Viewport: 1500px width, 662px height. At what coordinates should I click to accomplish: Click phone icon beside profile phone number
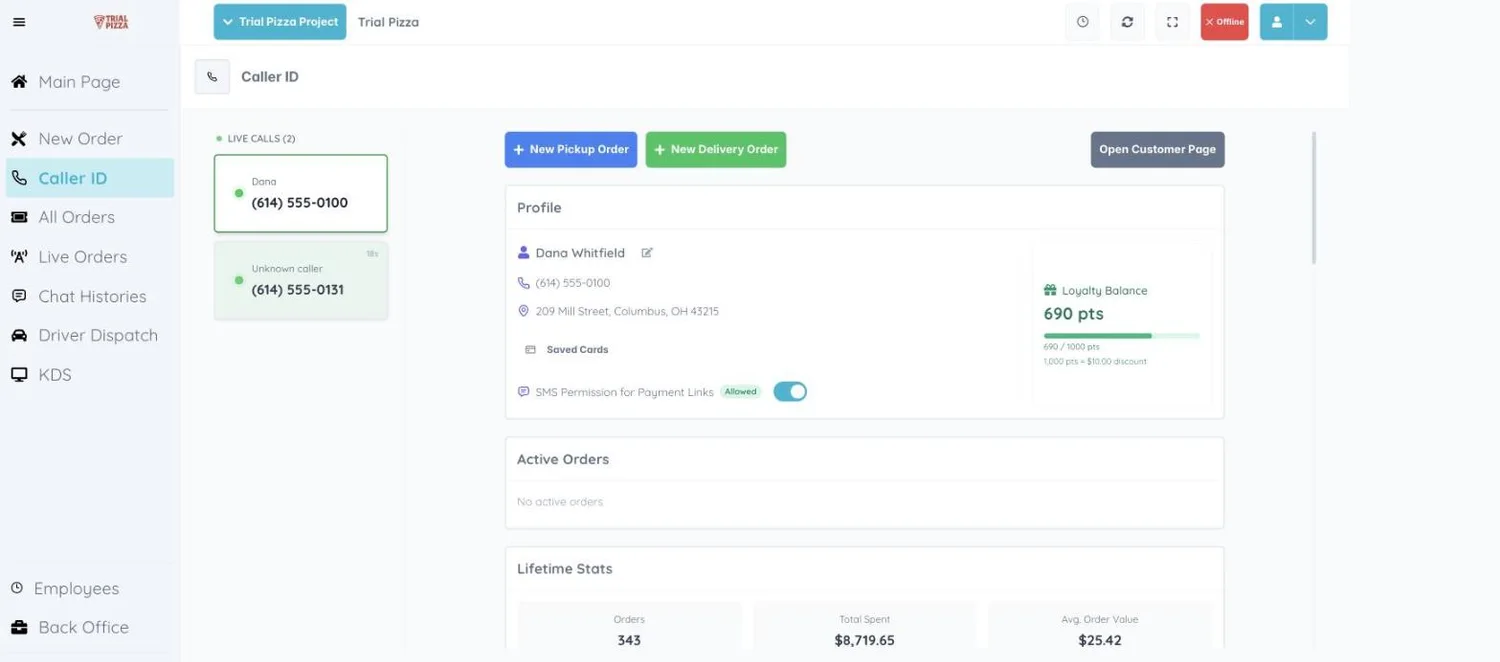pos(523,283)
